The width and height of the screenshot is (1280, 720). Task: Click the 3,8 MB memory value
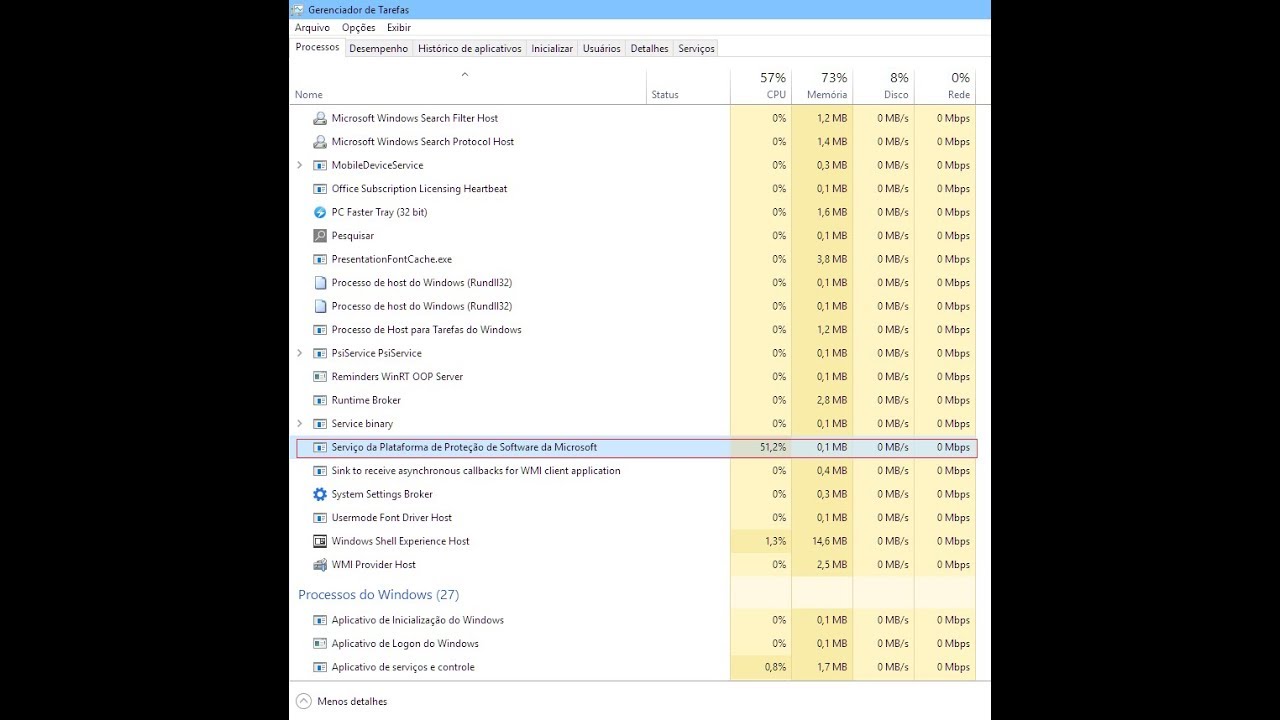tap(833, 259)
